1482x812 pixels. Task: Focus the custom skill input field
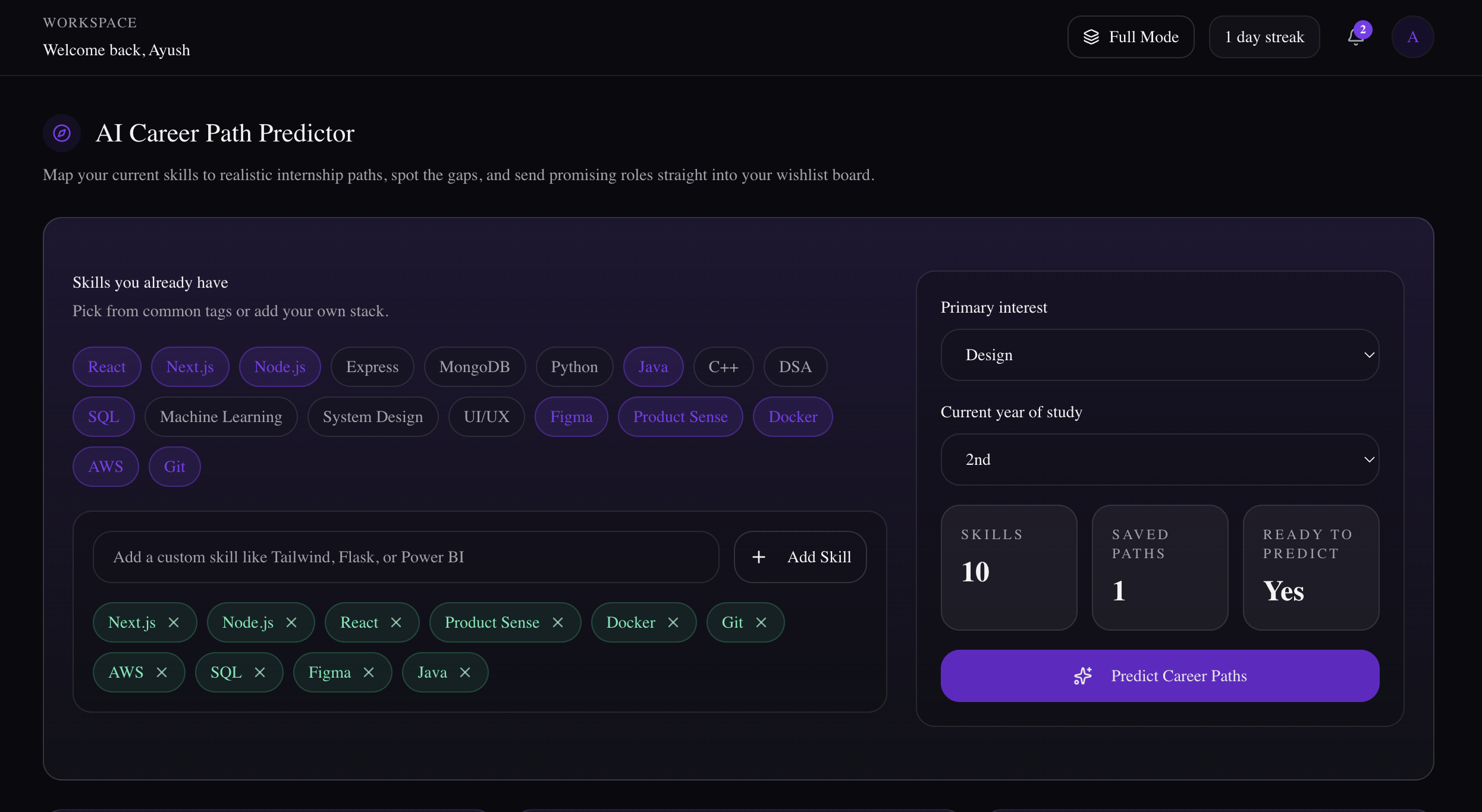click(406, 557)
